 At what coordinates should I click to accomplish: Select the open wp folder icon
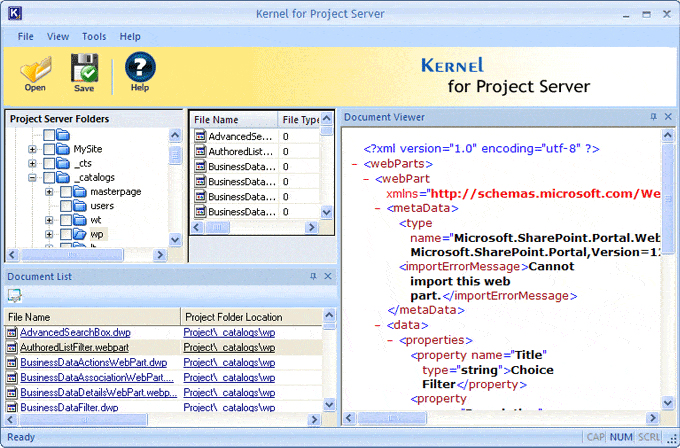click(80, 234)
